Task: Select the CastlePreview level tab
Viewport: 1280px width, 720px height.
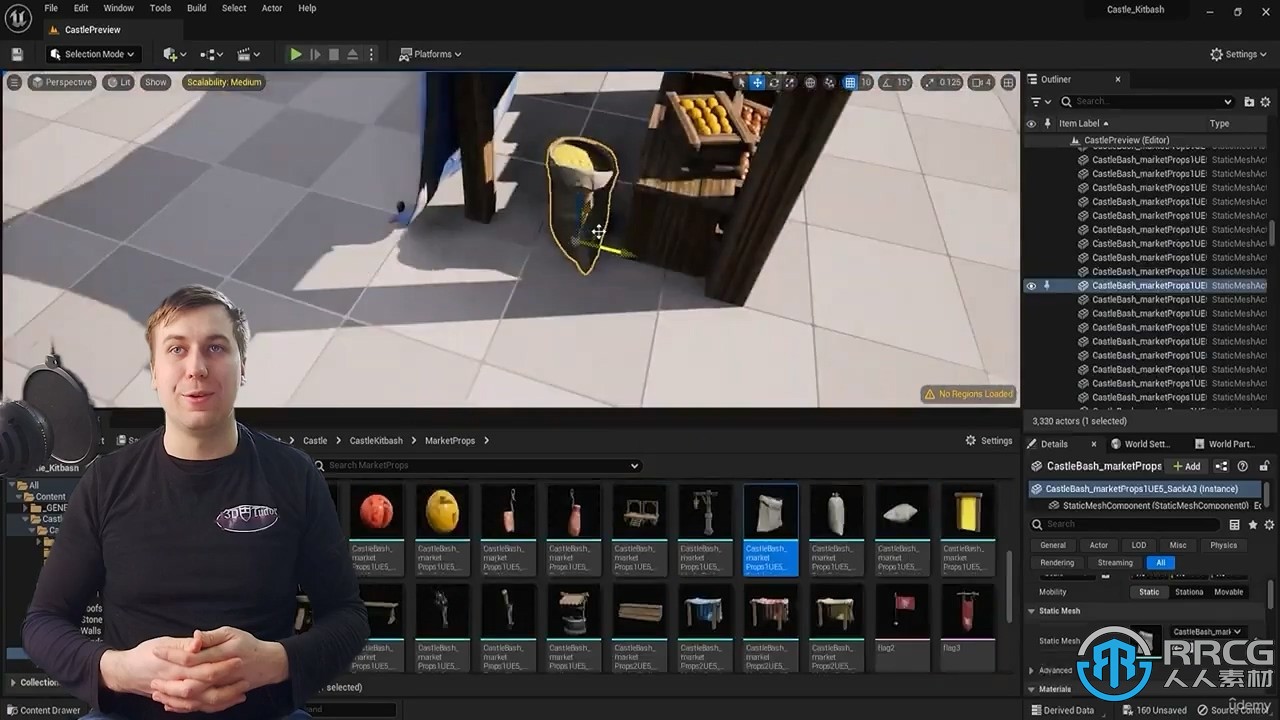Action: coord(92,30)
